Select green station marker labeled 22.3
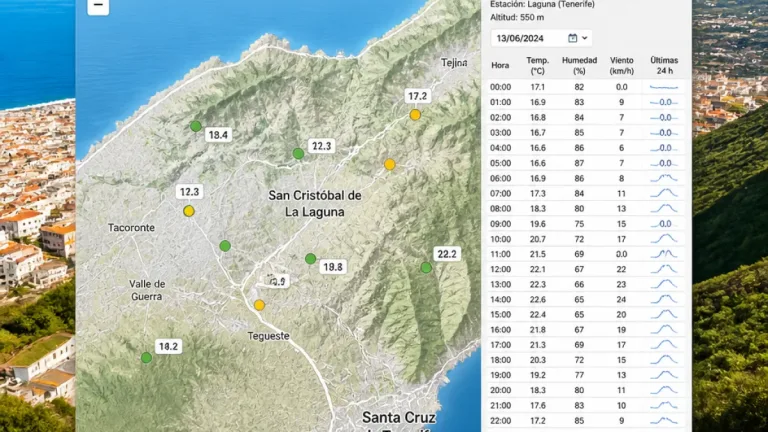Screen dimensions: 768x432 tap(298, 154)
